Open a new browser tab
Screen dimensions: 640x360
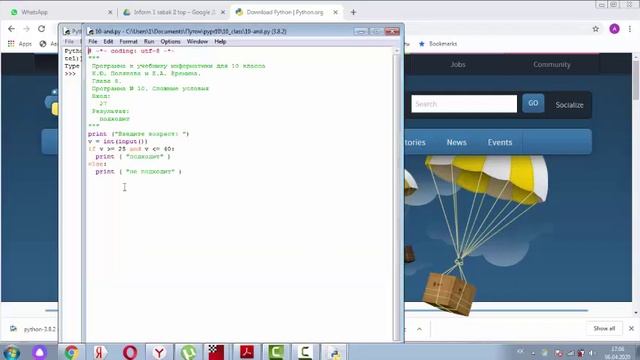[353, 12]
